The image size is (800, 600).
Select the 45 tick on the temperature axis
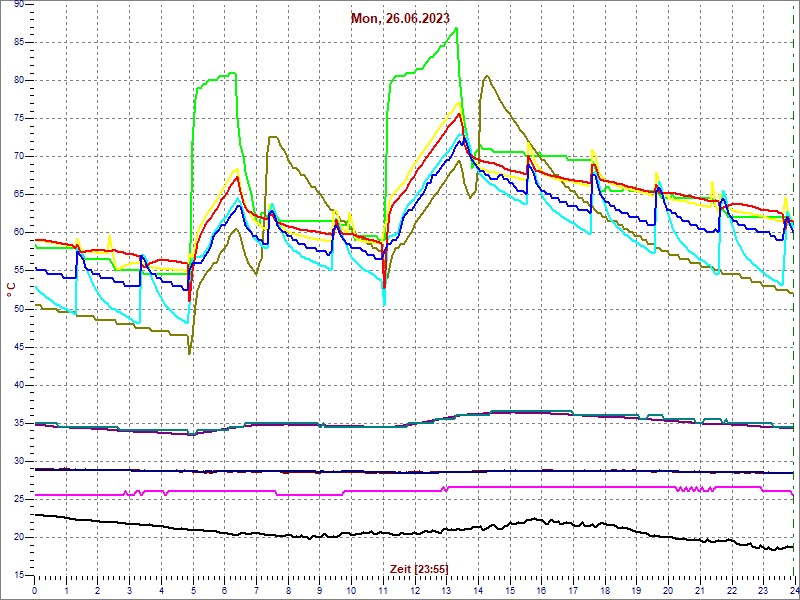(x=19, y=347)
